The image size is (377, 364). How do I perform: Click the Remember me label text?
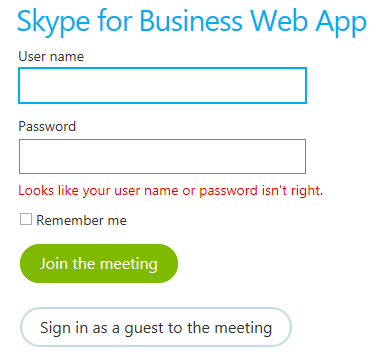(x=81, y=220)
